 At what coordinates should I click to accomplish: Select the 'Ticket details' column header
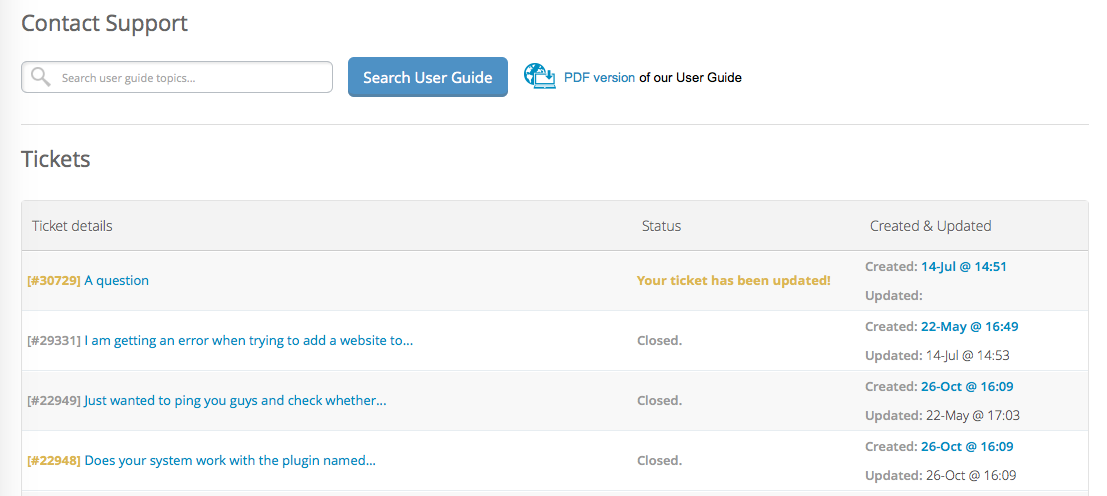pos(72,226)
